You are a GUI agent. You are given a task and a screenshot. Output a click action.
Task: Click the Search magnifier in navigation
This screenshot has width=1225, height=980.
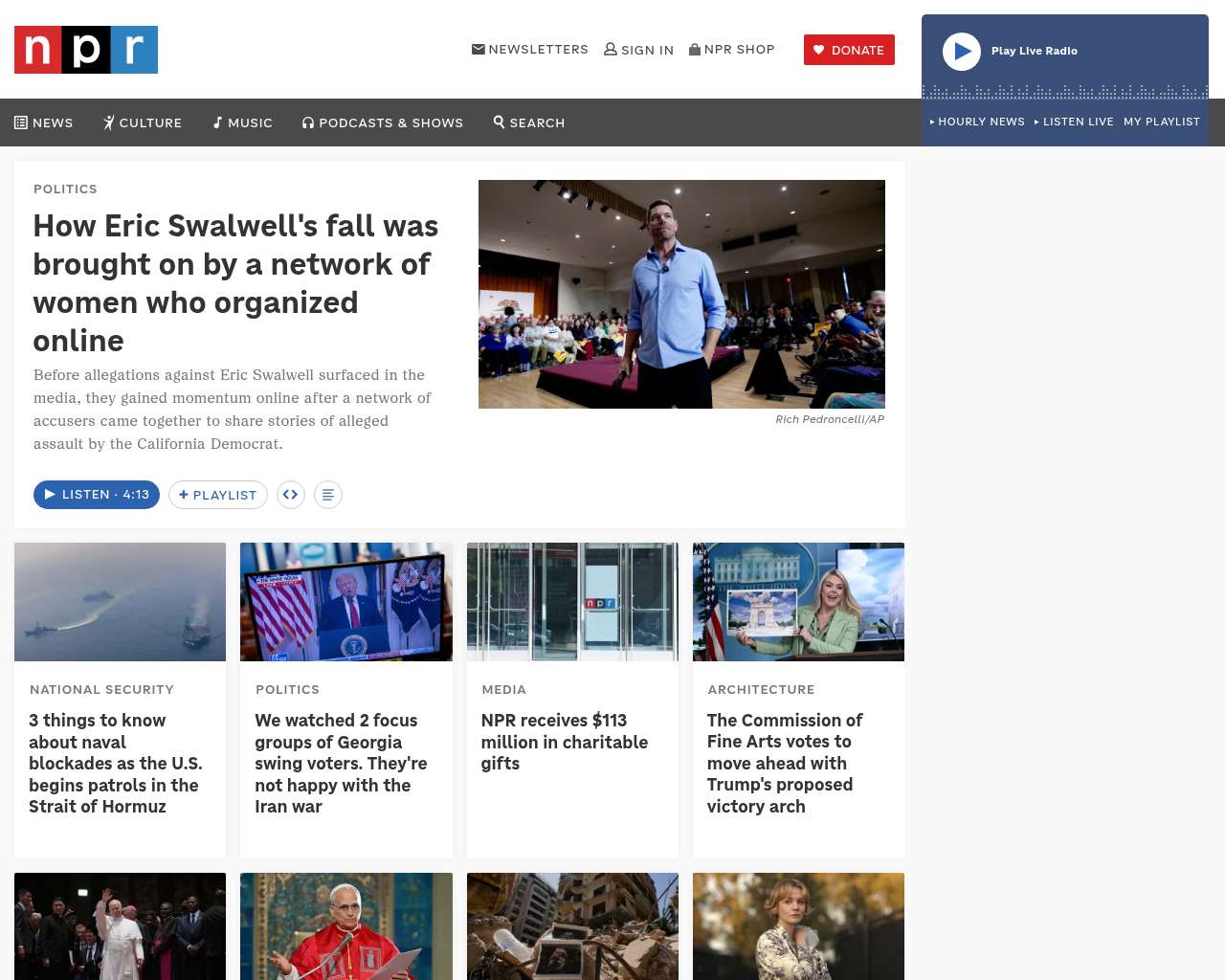pyautogui.click(x=529, y=122)
